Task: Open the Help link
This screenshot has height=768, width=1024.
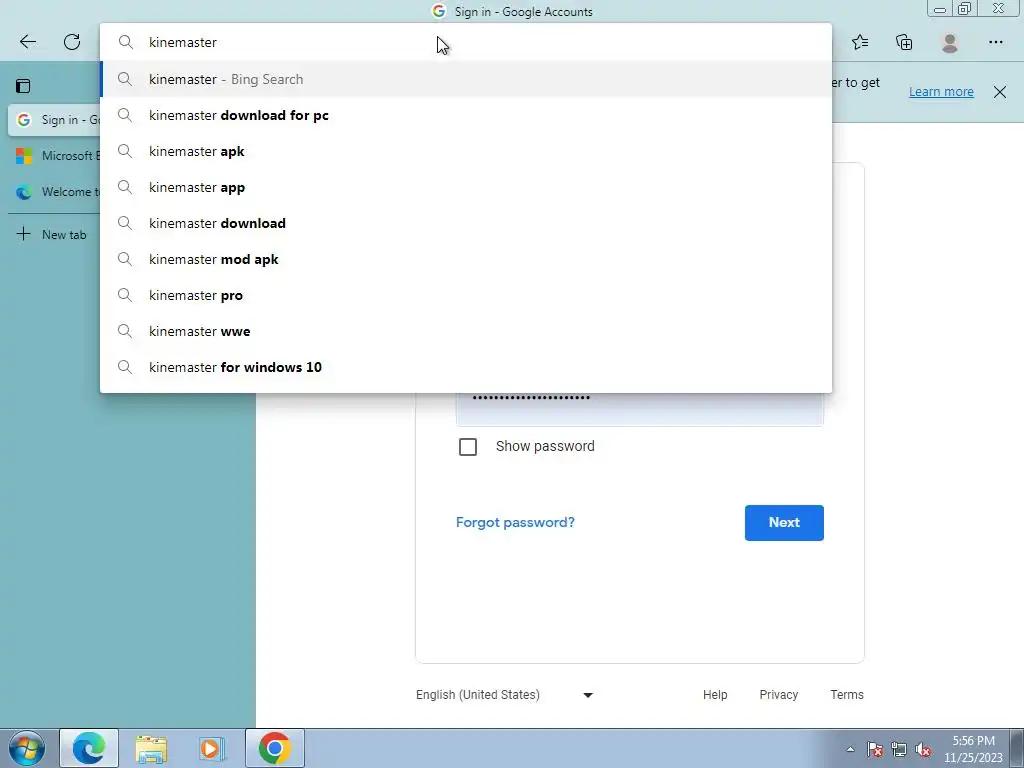Action: click(x=715, y=695)
